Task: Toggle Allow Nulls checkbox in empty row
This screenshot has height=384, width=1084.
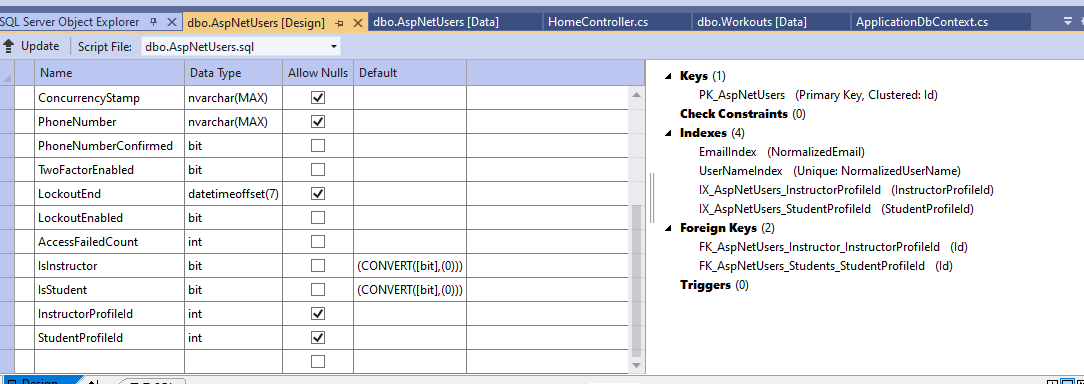Action: (318, 361)
